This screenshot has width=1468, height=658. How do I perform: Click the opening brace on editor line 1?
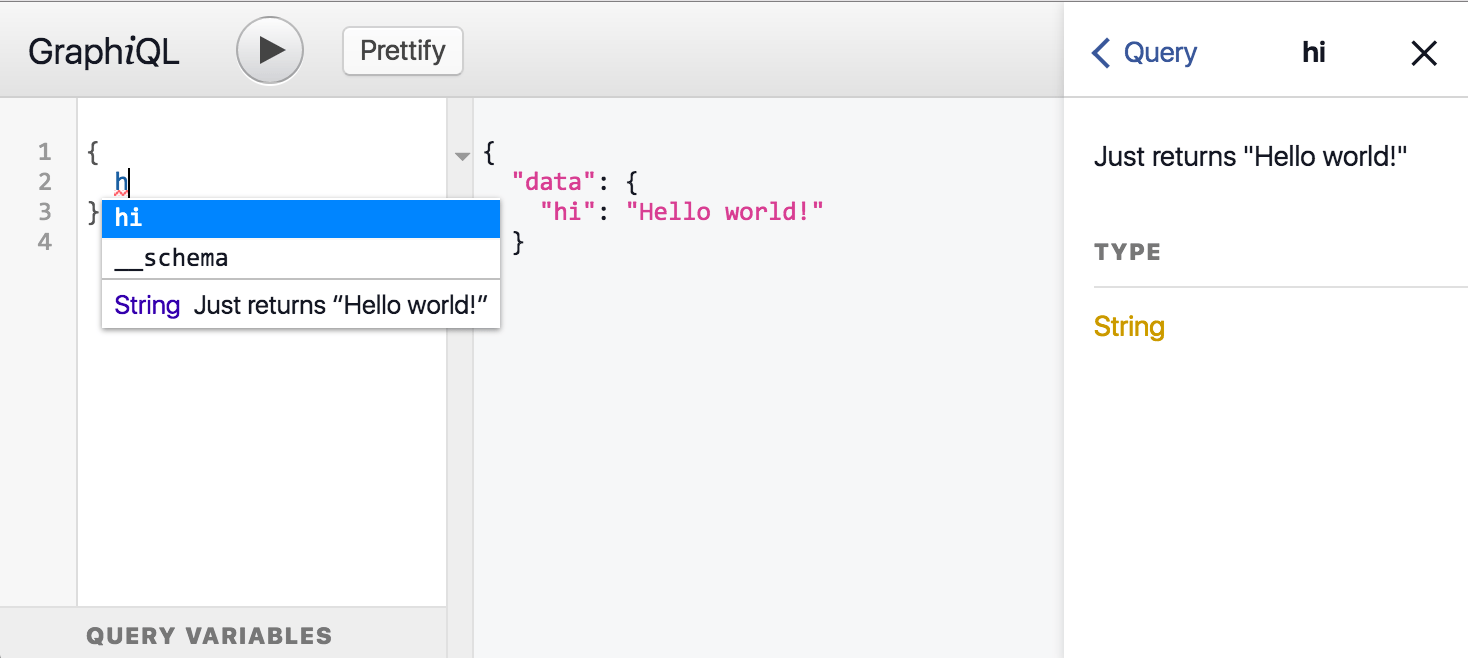click(x=93, y=152)
